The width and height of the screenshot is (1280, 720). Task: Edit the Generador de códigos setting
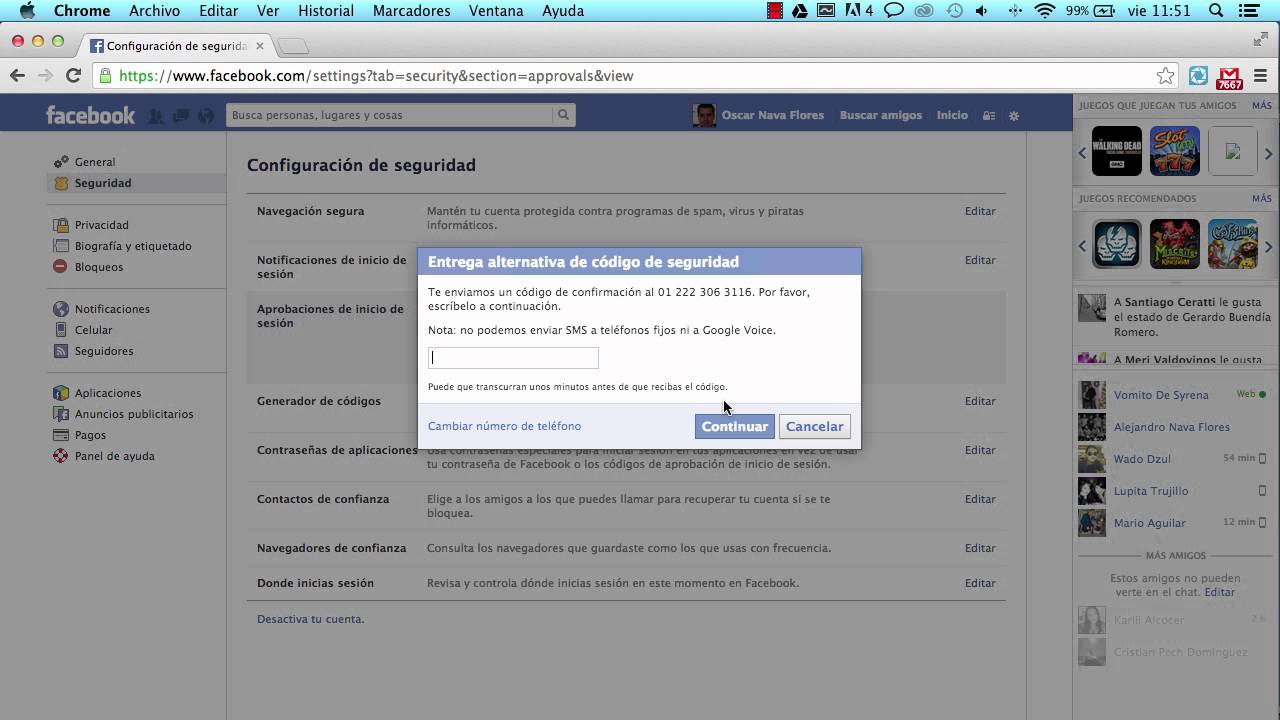[x=980, y=401]
